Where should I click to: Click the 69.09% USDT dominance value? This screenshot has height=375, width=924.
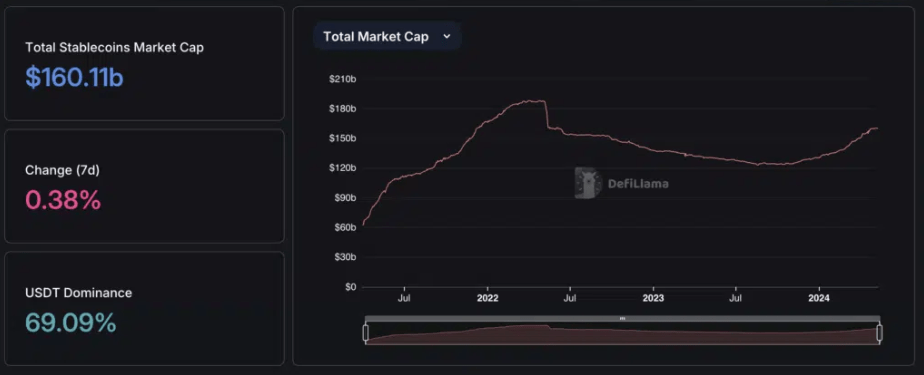coord(71,323)
